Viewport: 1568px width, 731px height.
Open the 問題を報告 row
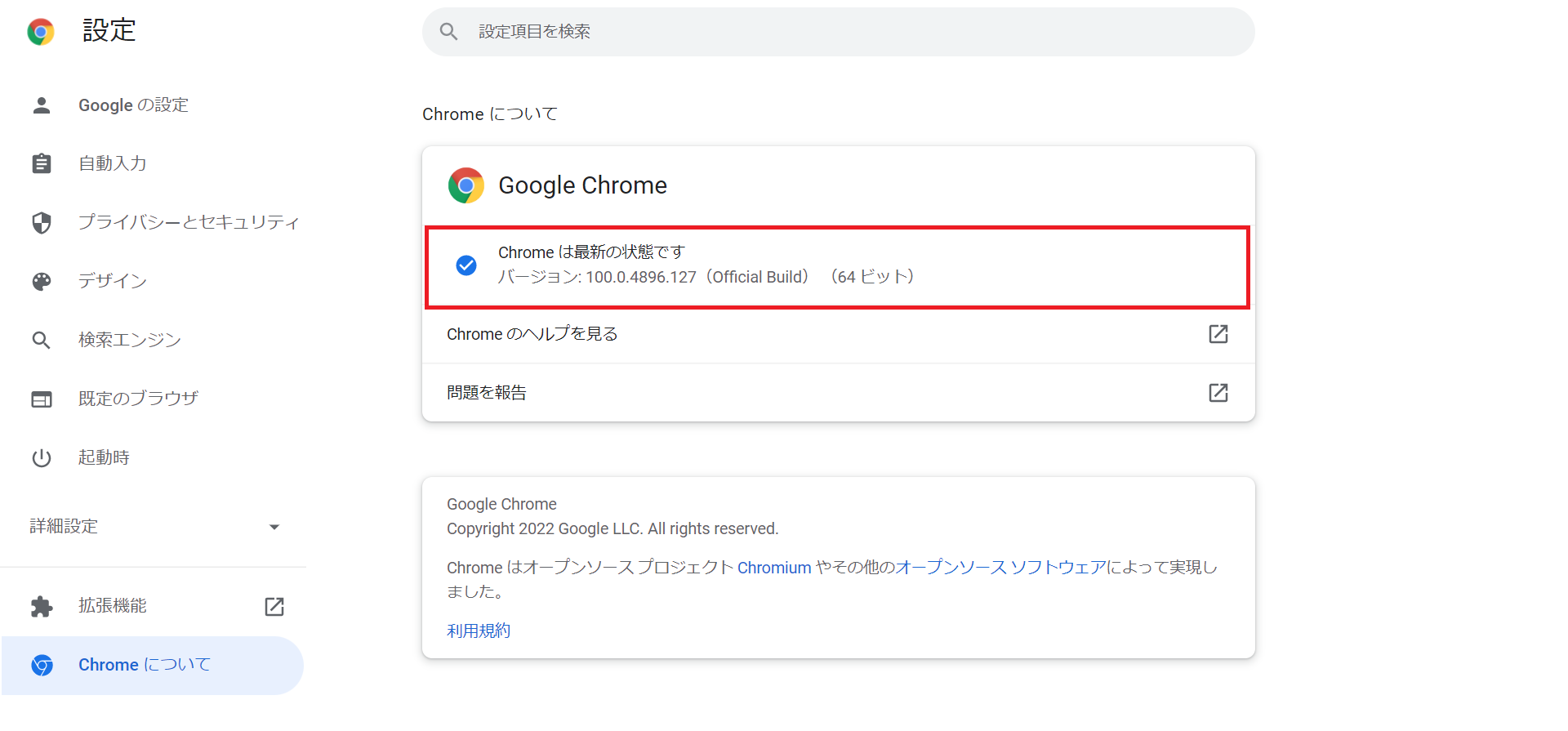(x=839, y=393)
